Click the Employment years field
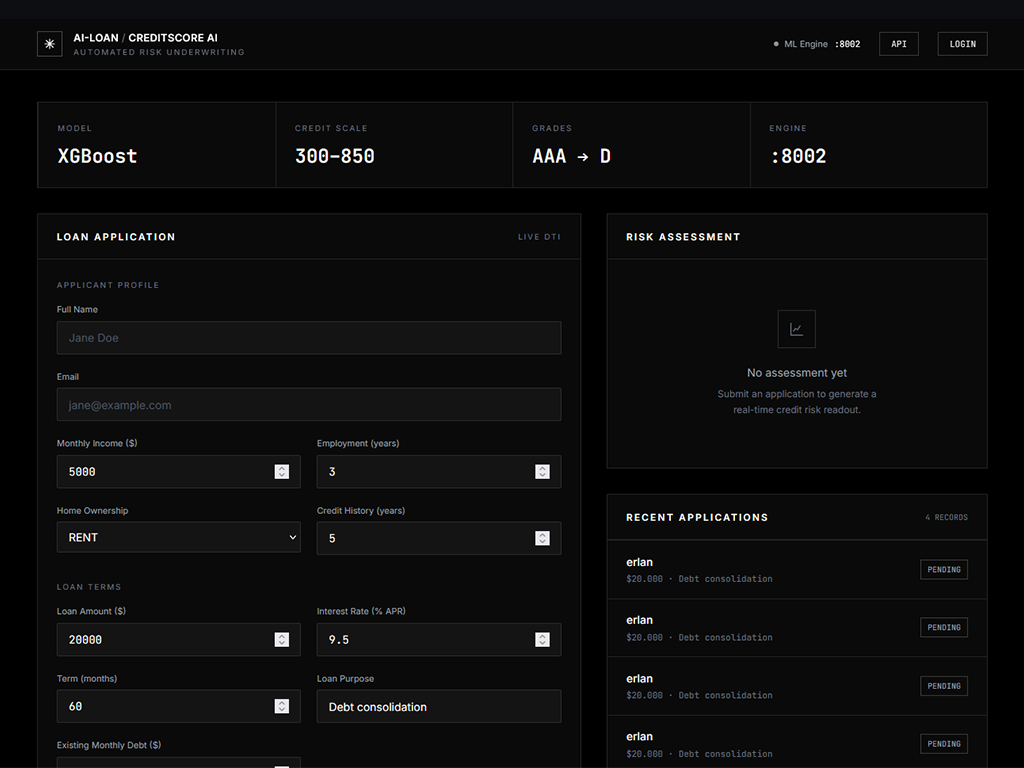The image size is (1024, 768). coord(439,472)
